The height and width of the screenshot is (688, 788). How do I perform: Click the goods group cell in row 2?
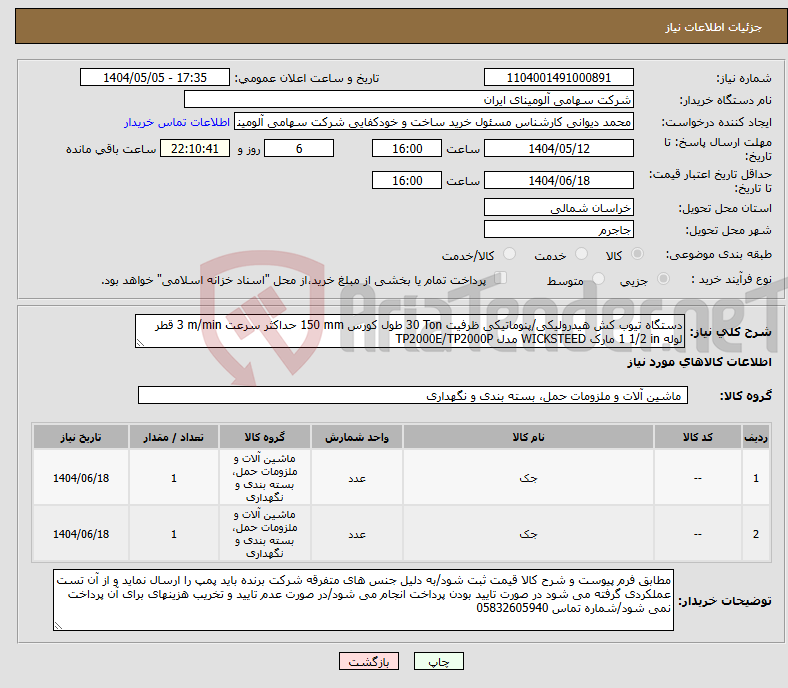coord(265,534)
